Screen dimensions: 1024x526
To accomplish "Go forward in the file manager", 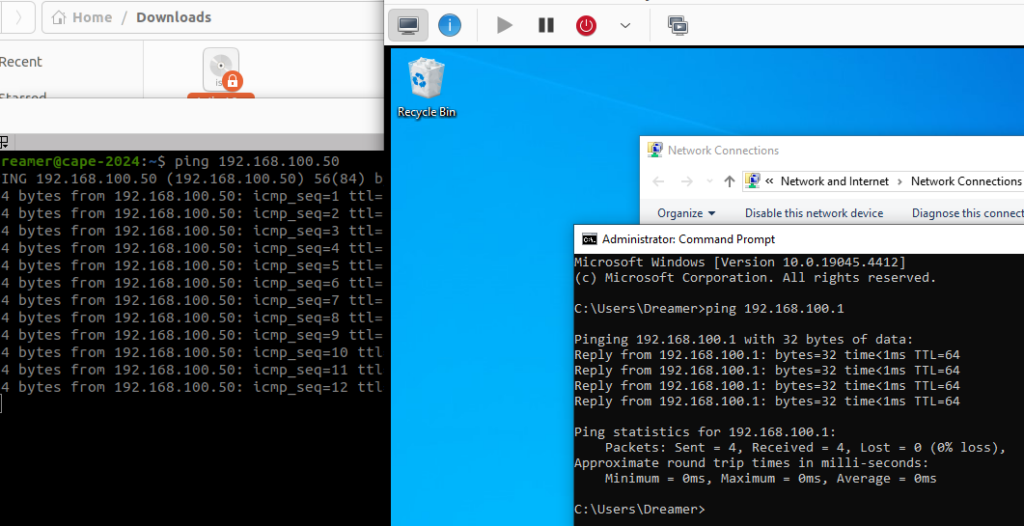I will pyautogui.click(x=18, y=17).
